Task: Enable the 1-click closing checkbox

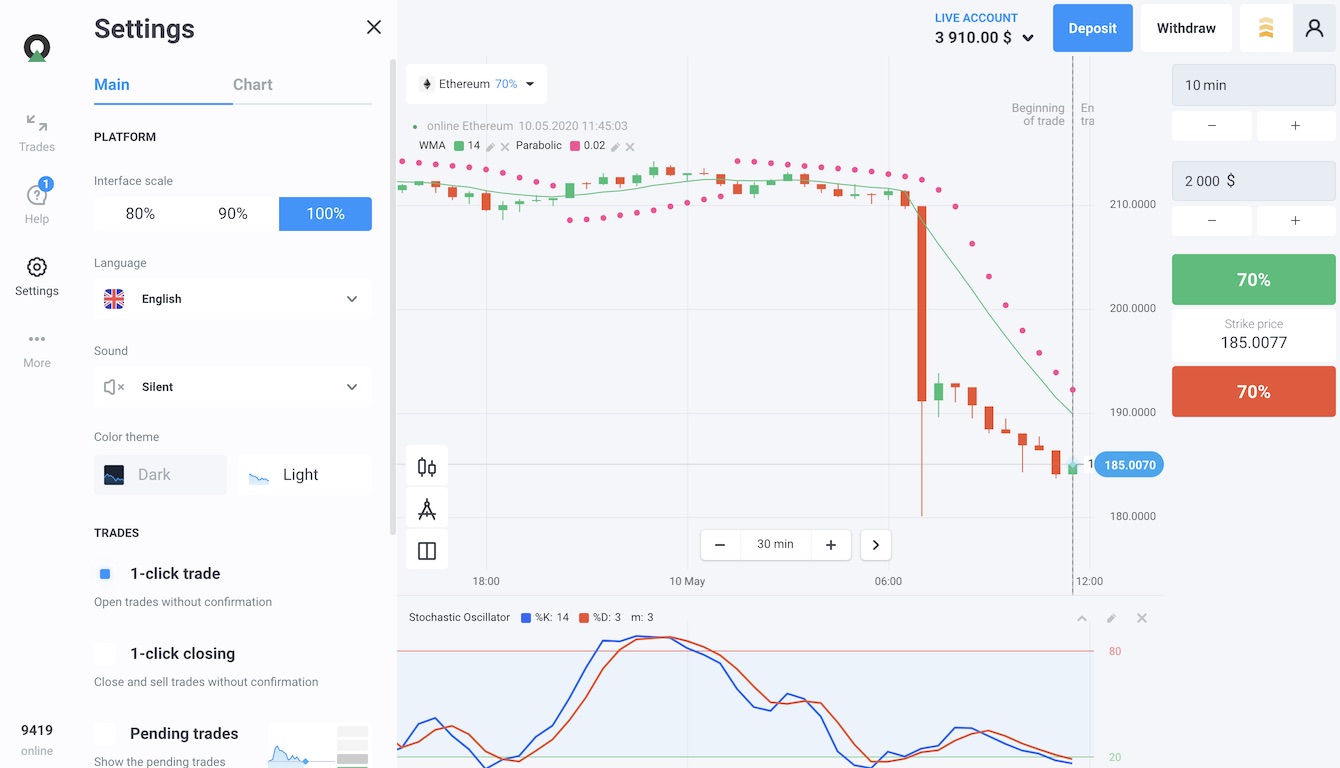Action: [105, 654]
